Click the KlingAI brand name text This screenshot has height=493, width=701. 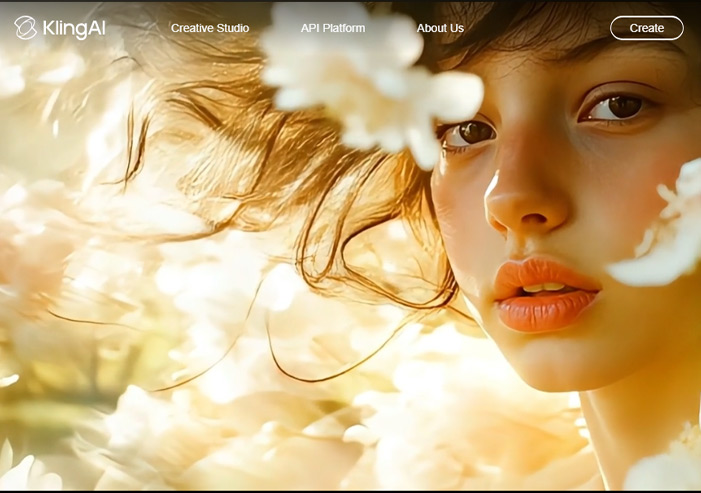pyautogui.click(x=74, y=29)
